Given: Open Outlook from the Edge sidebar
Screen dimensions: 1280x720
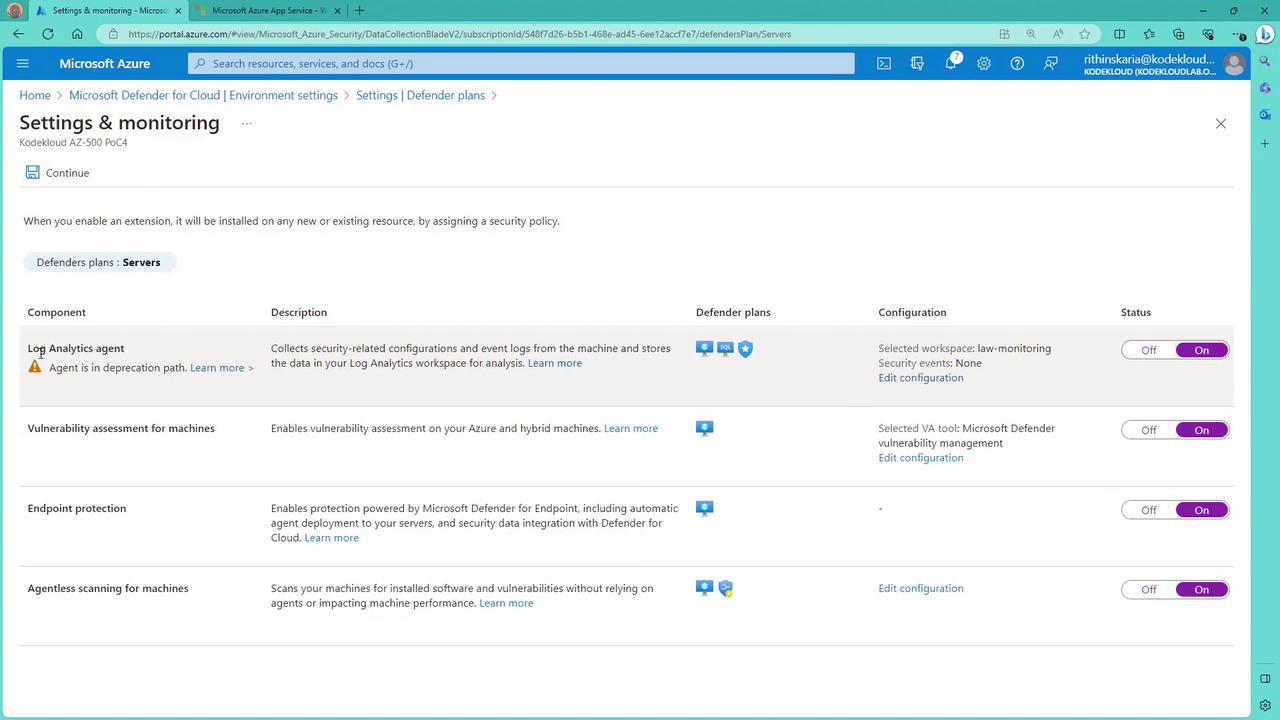Looking at the screenshot, I should coord(1265,115).
